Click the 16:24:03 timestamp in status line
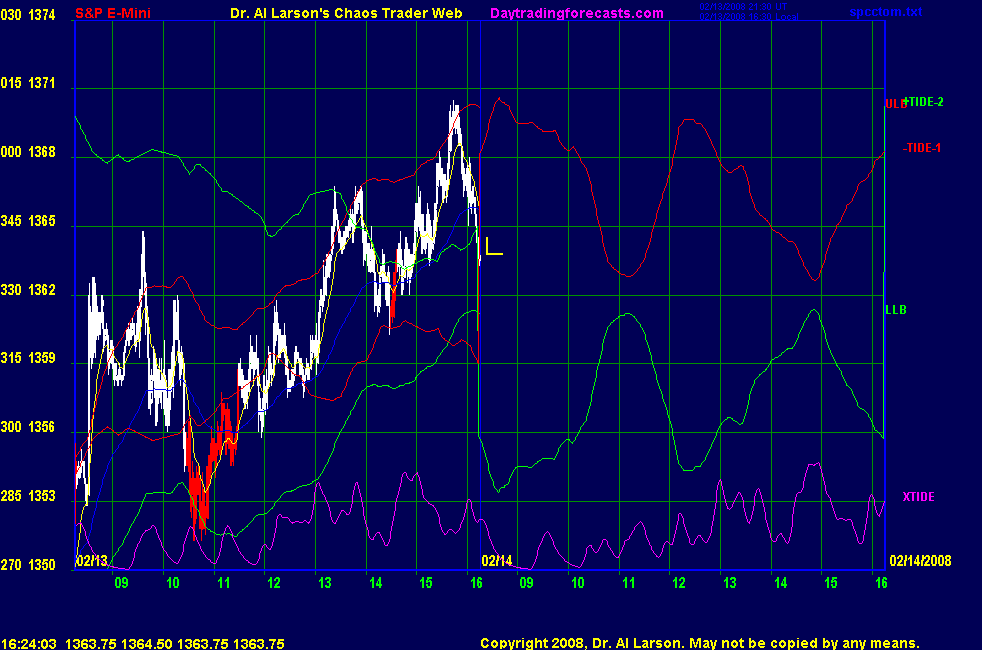The image size is (982, 650). click(28, 644)
